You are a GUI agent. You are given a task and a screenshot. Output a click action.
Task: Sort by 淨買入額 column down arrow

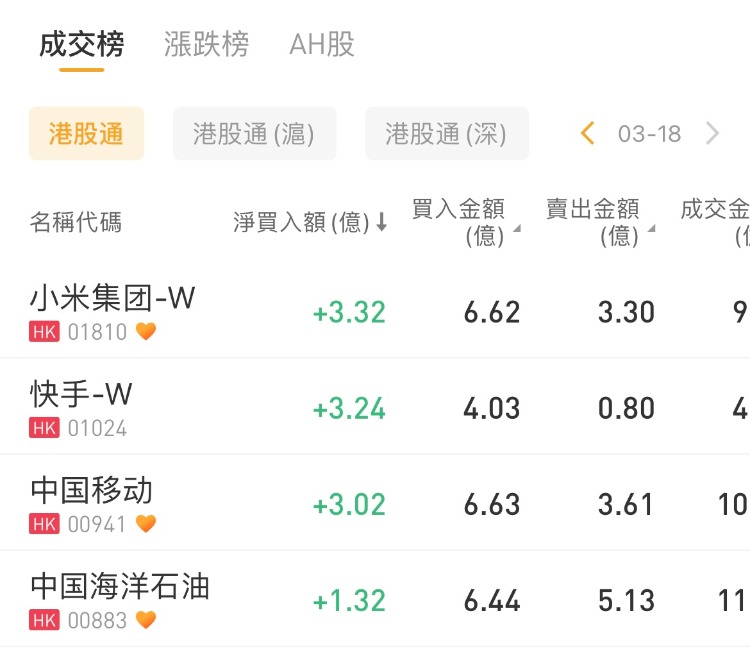381,223
